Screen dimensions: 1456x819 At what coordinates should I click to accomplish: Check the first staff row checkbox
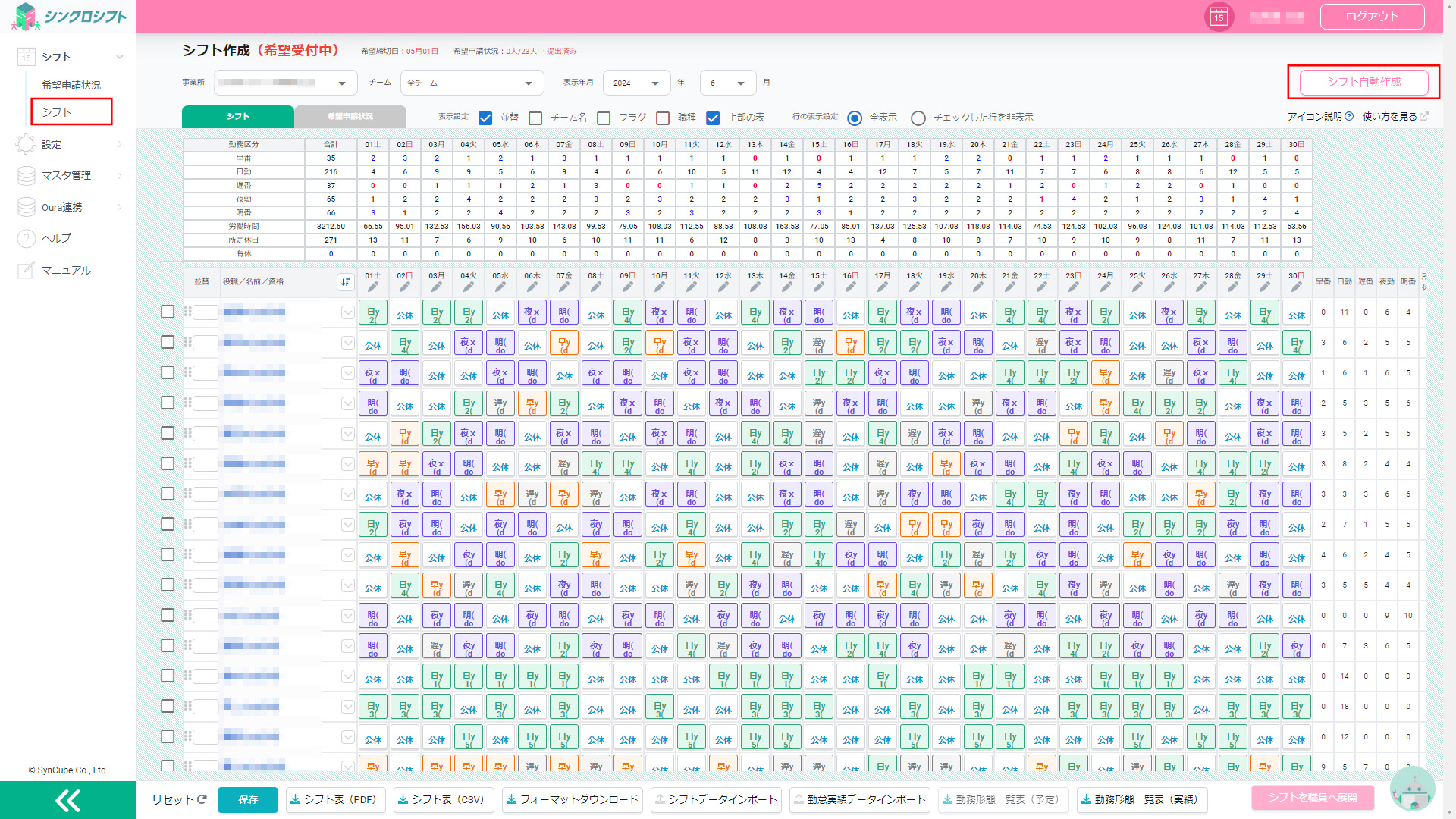pyautogui.click(x=168, y=312)
